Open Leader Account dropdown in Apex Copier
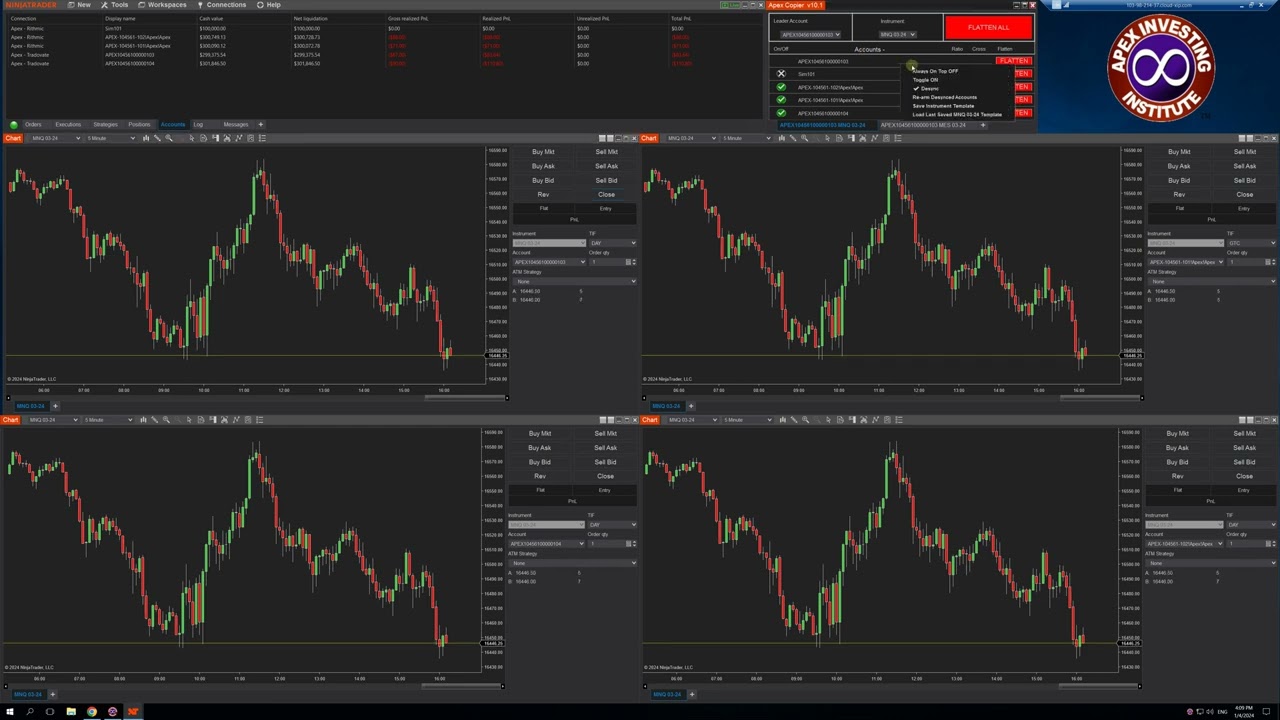Viewport: 1280px width, 720px height. click(810, 35)
